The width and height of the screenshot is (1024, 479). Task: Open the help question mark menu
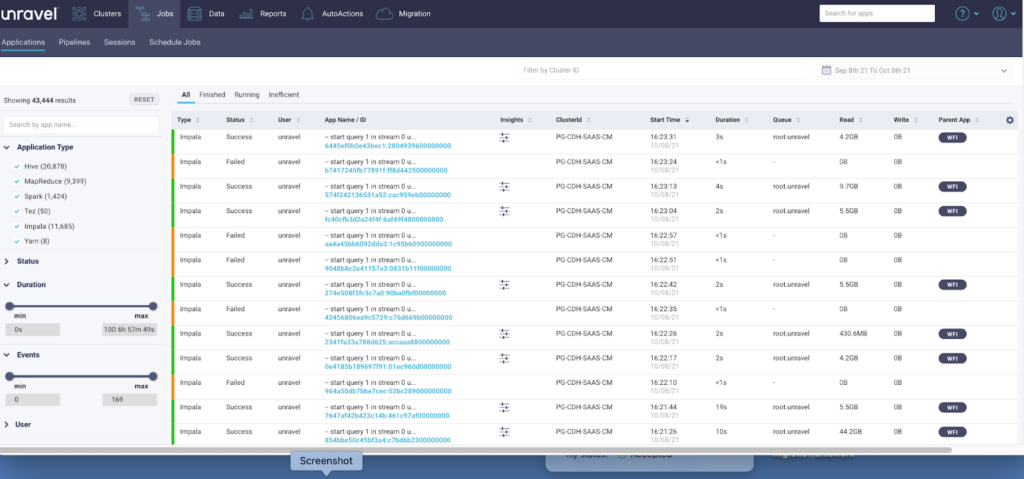coord(962,14)
